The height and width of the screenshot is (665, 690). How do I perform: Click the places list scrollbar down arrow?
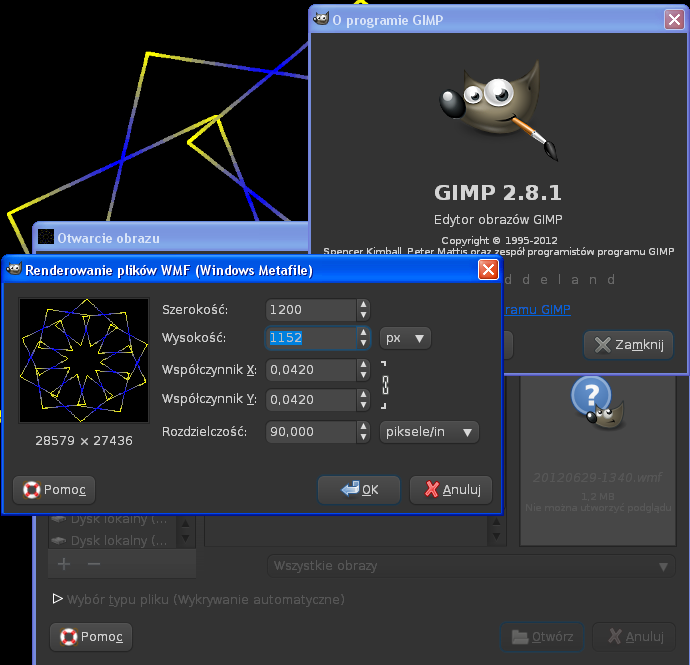[x=186, y=538]
